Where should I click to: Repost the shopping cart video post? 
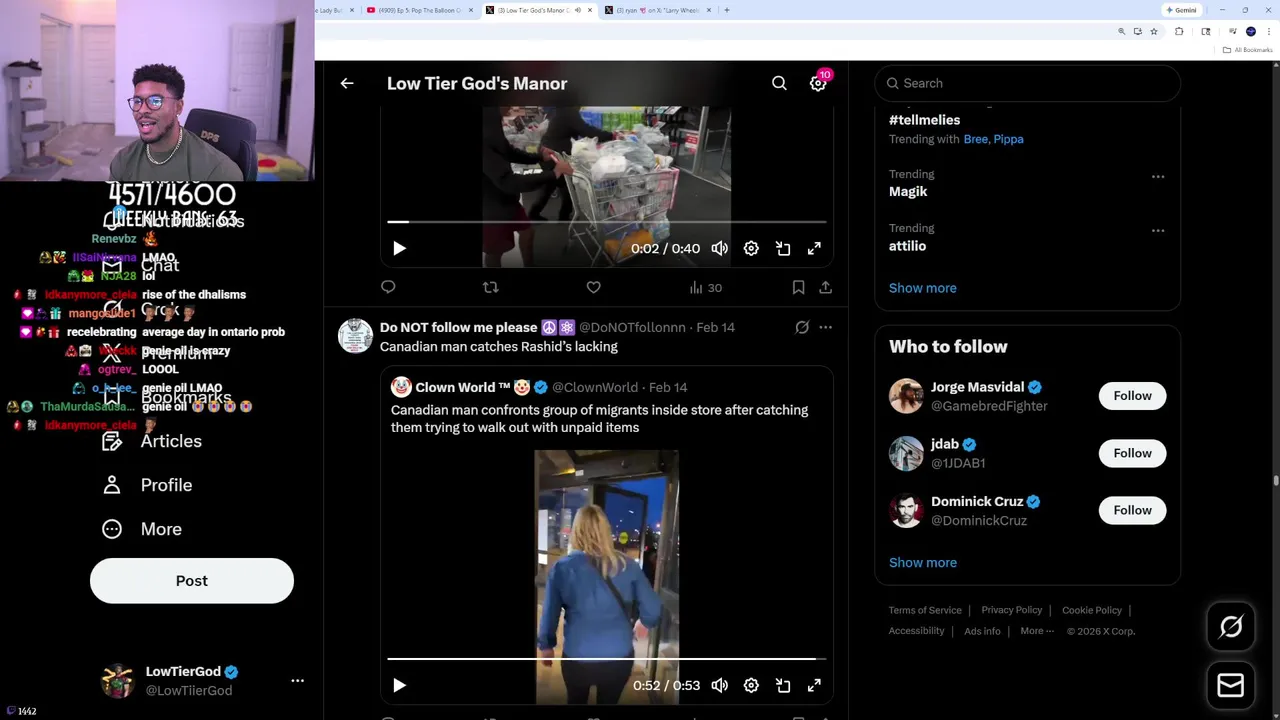click(x=490, y=287)
